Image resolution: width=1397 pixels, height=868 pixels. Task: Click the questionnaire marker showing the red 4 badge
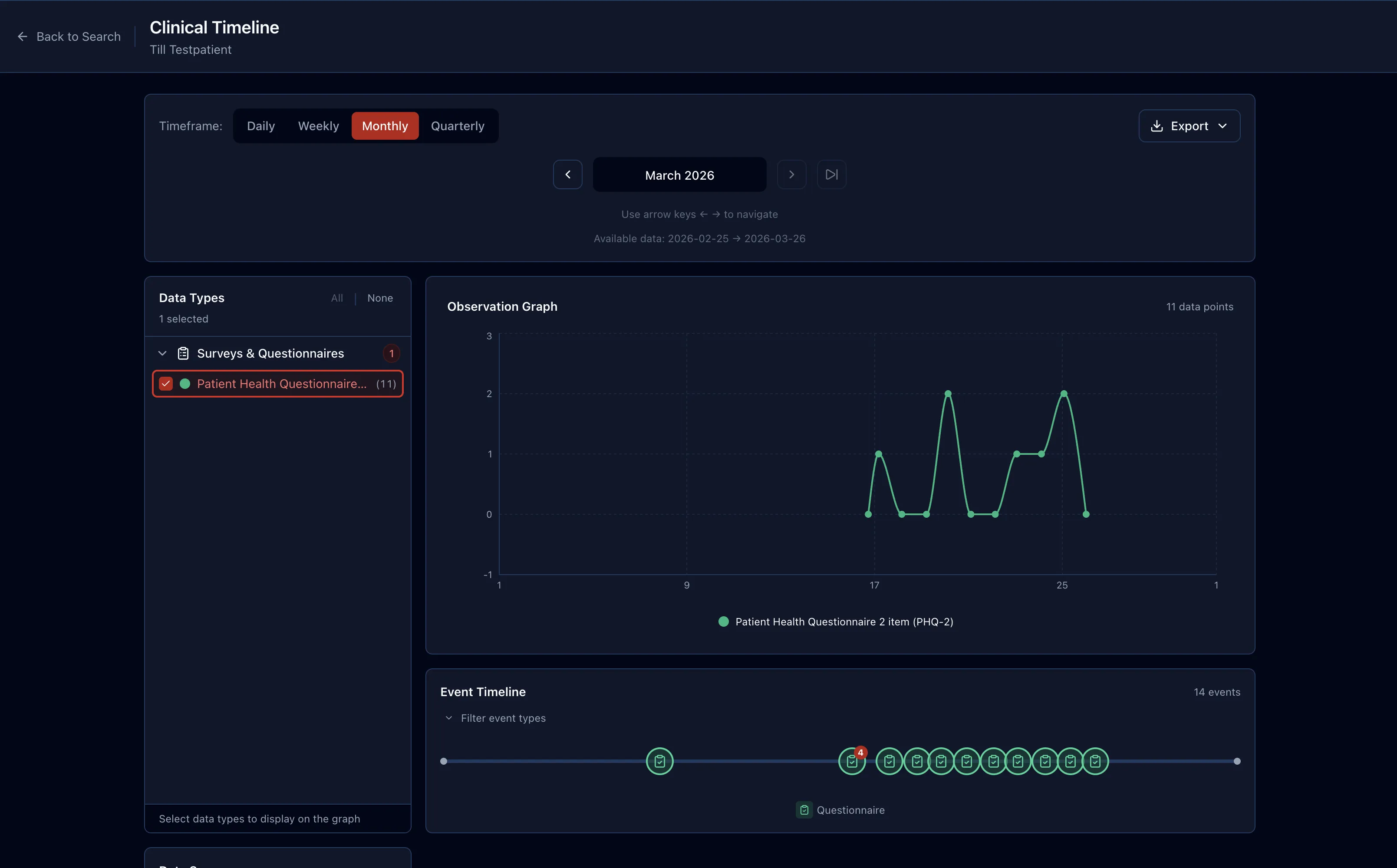tap(852, 761)
